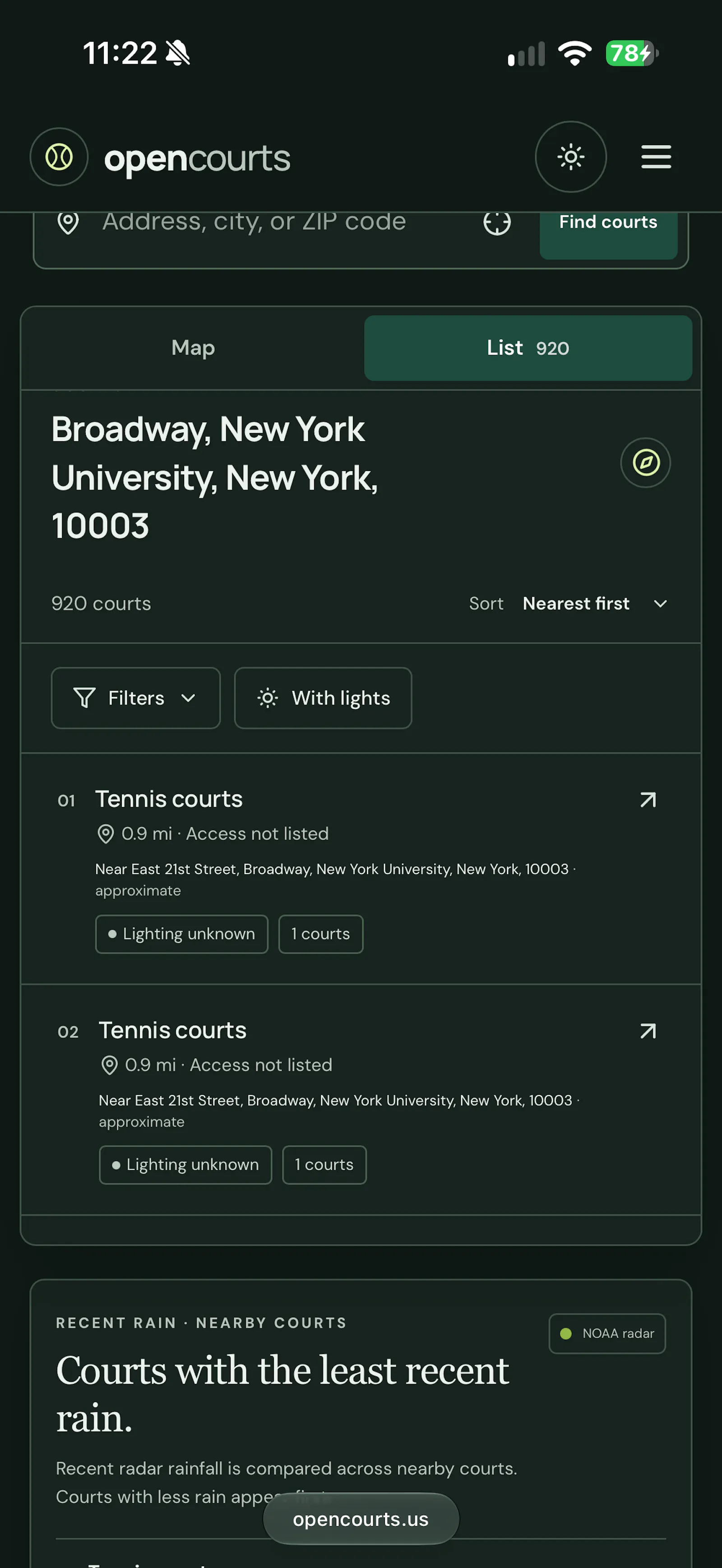Click the 920 courts count text
The image size is (722, 1568).
101,603
